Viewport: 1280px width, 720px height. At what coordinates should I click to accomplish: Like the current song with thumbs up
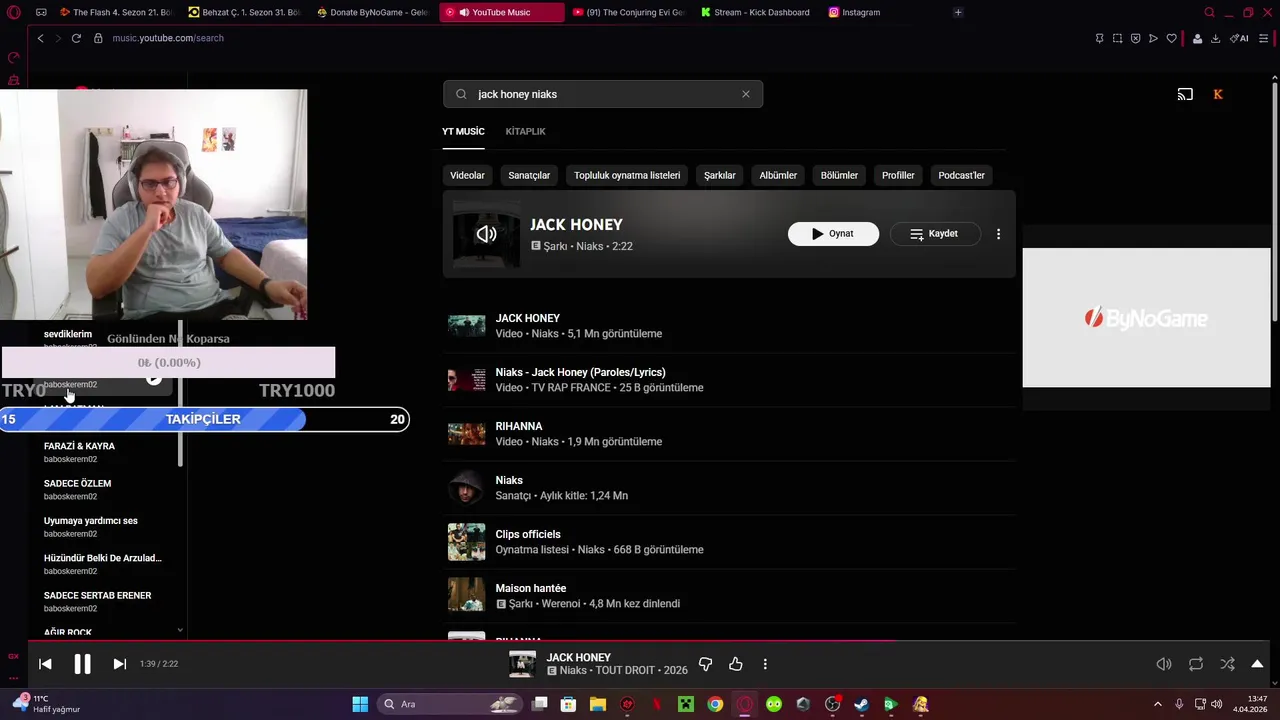click(736, 664)
